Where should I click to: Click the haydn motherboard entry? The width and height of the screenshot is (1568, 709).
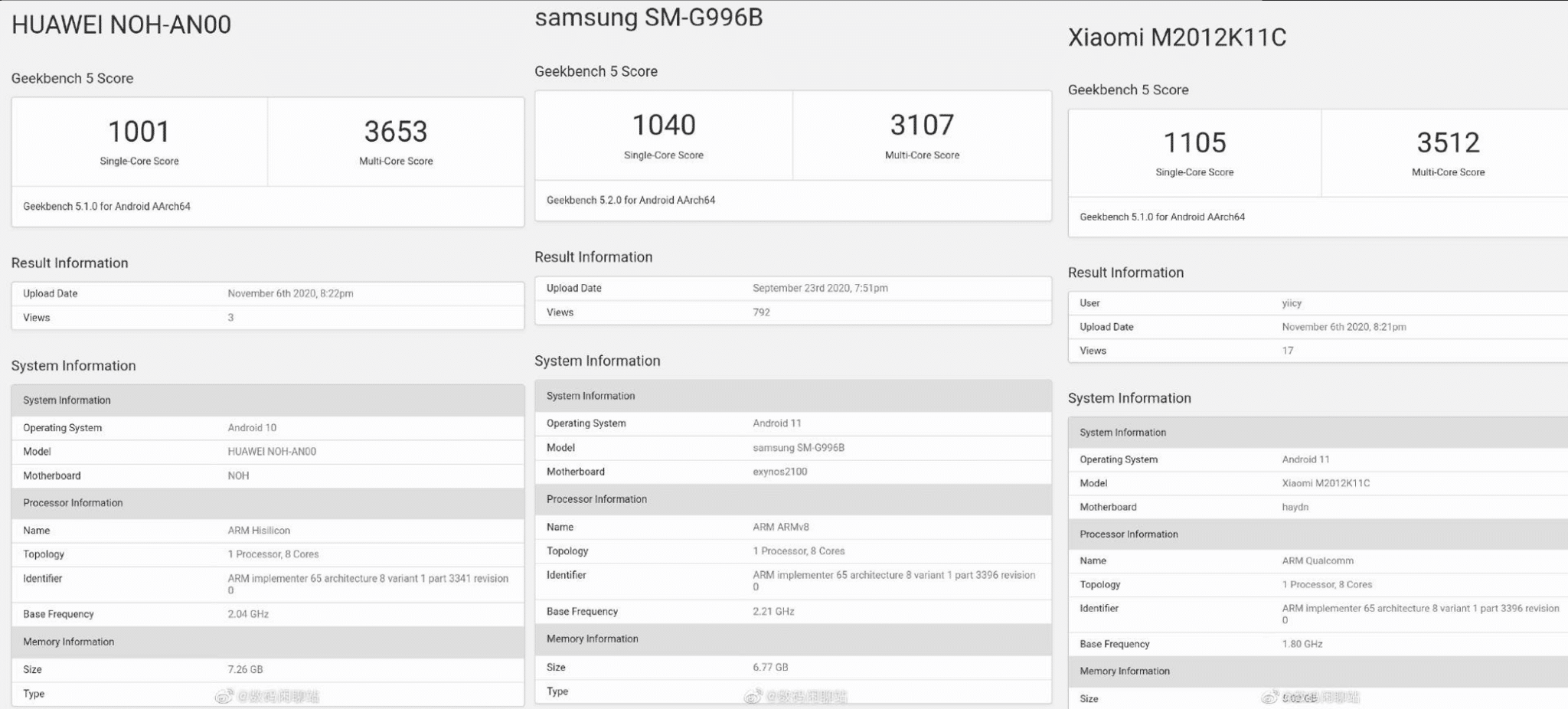tap(1295, 506)
